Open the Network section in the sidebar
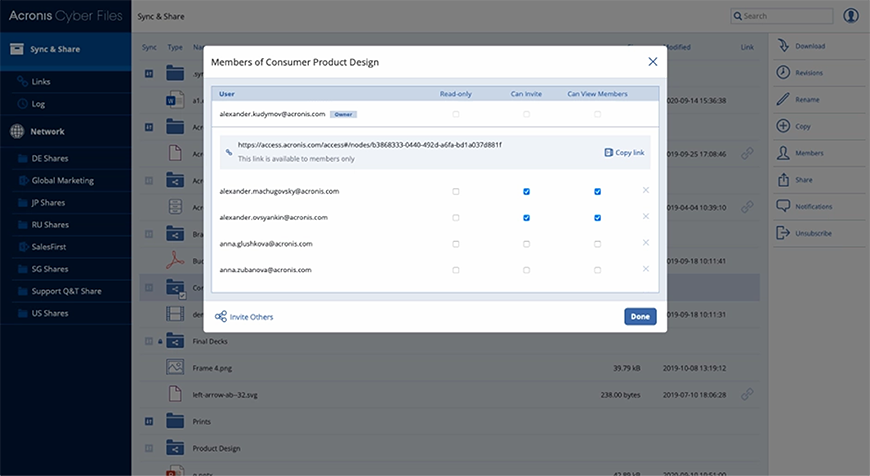 coord(47,131)
